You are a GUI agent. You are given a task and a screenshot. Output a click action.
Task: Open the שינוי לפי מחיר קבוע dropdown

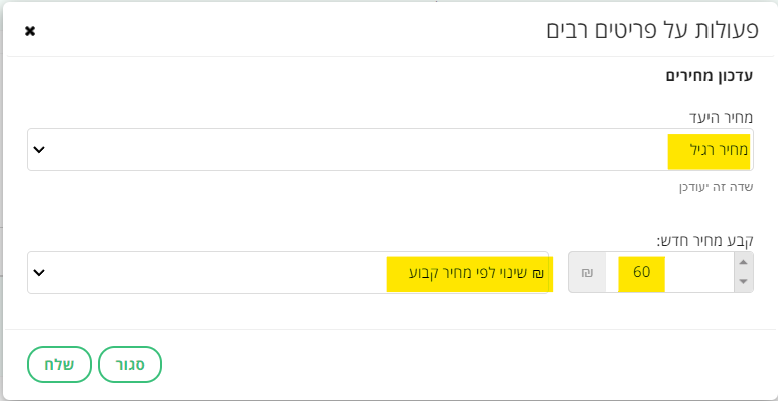[288, 272]
